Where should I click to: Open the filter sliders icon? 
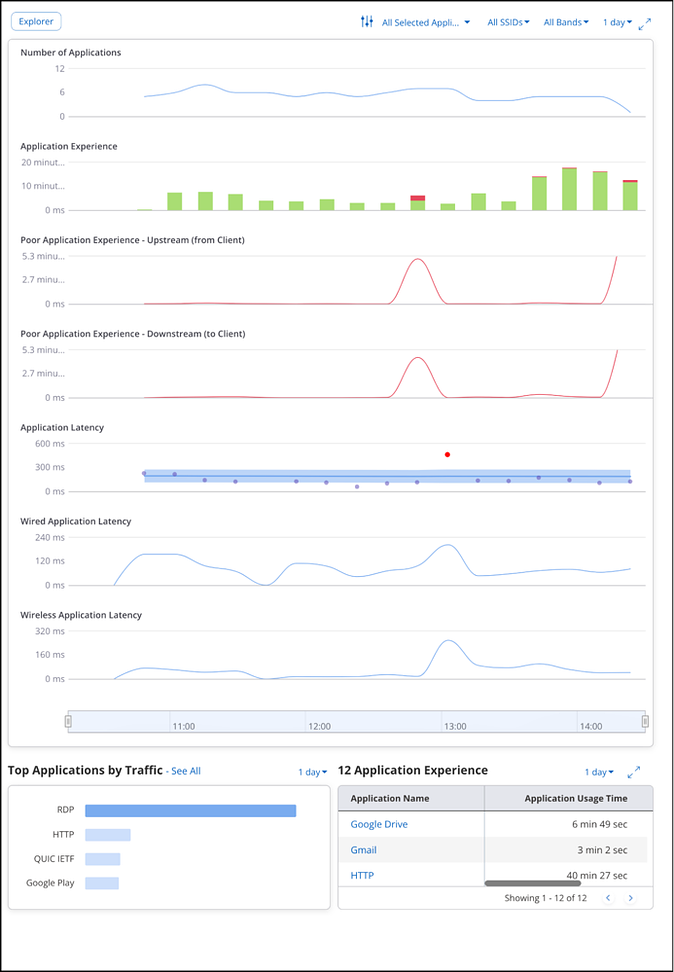click(x=367, y=22)
